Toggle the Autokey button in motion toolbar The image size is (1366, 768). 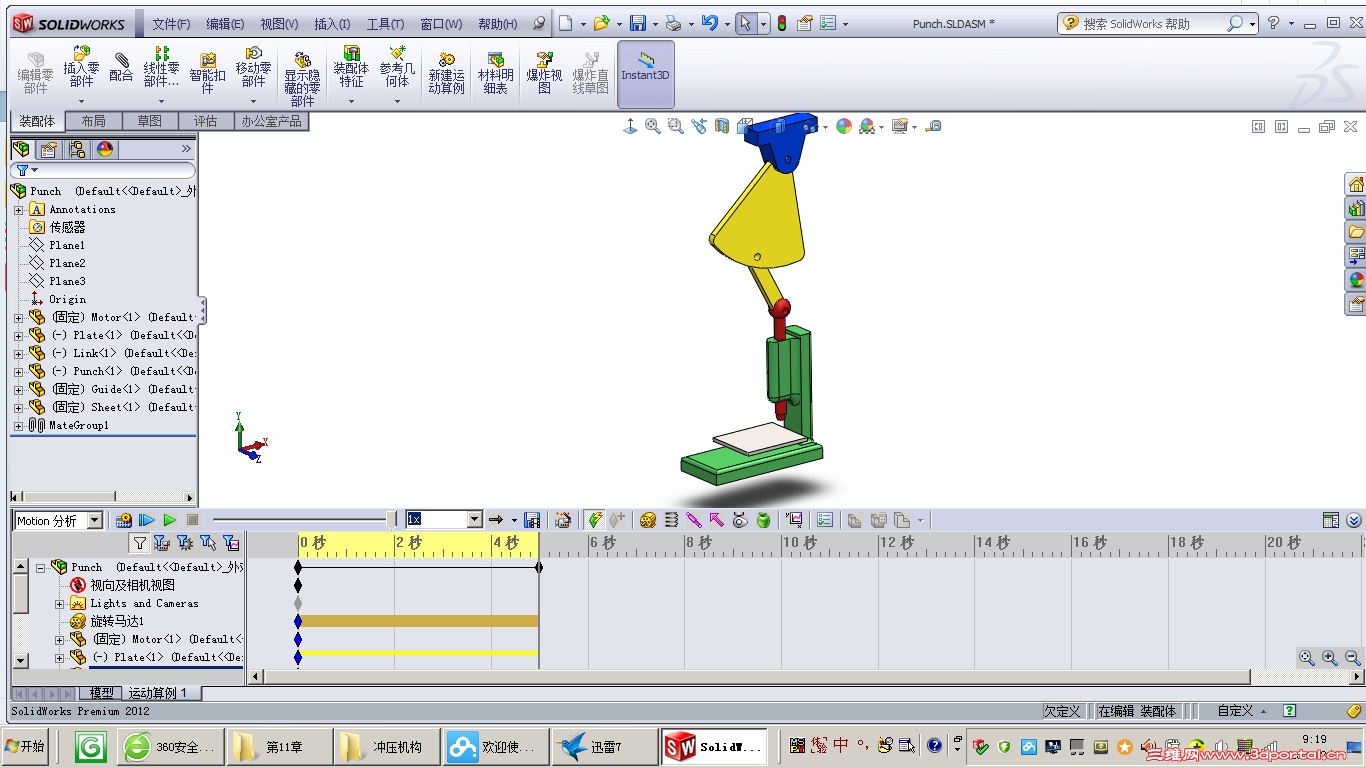[x=595, y=520]
